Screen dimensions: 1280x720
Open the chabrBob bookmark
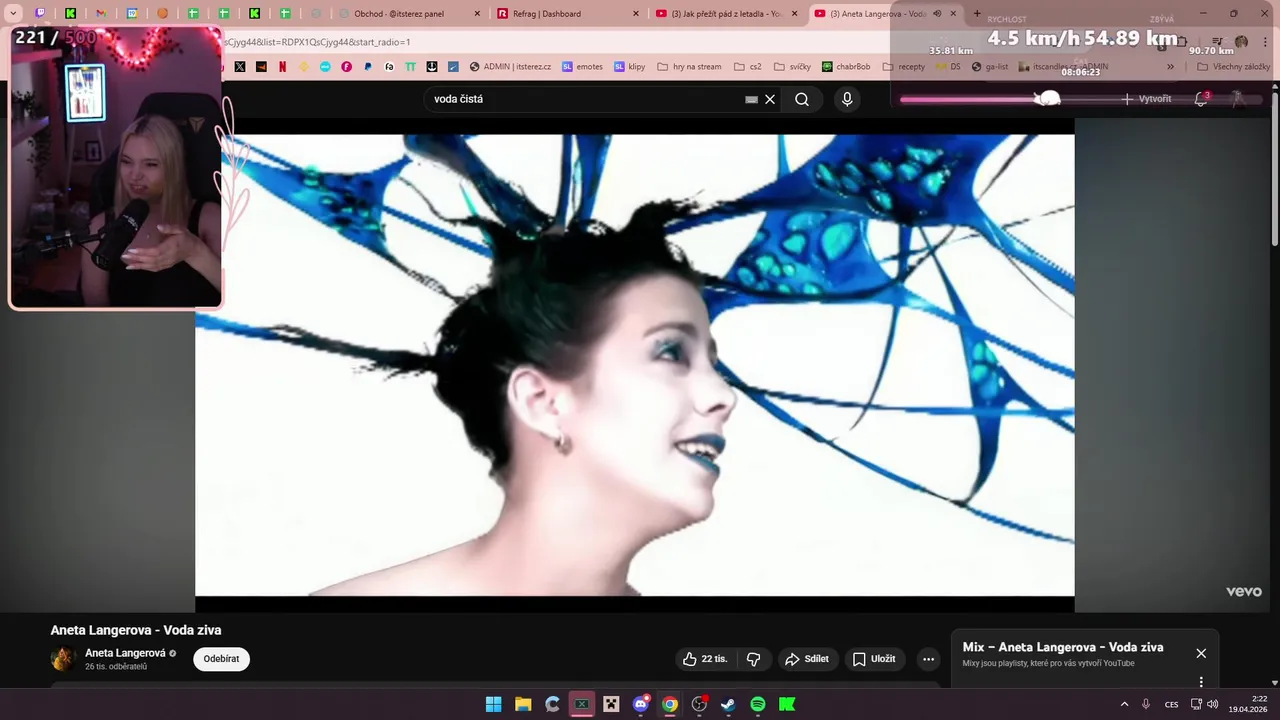846,67
